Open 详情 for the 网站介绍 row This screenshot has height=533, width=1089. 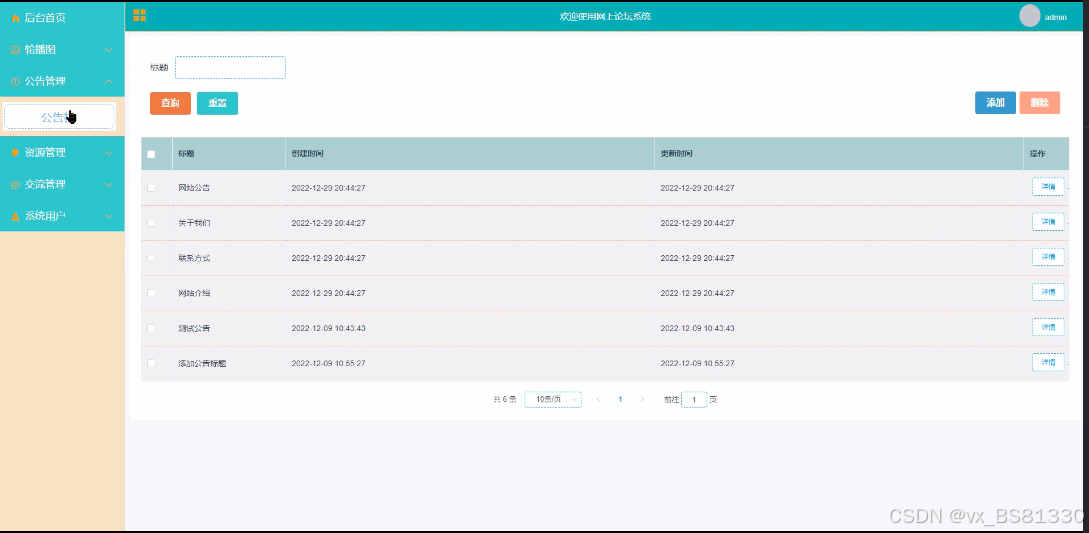click(x=1048, y=292)
